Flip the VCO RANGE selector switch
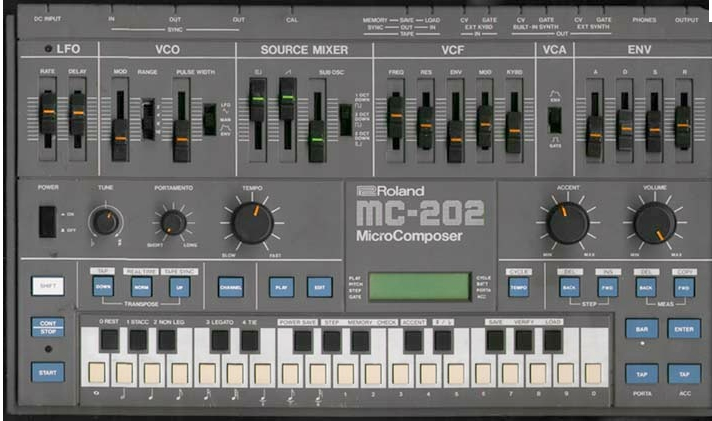The width and height of the screenshot is (712, 421). pyautogui.click(x=148, y=119)
